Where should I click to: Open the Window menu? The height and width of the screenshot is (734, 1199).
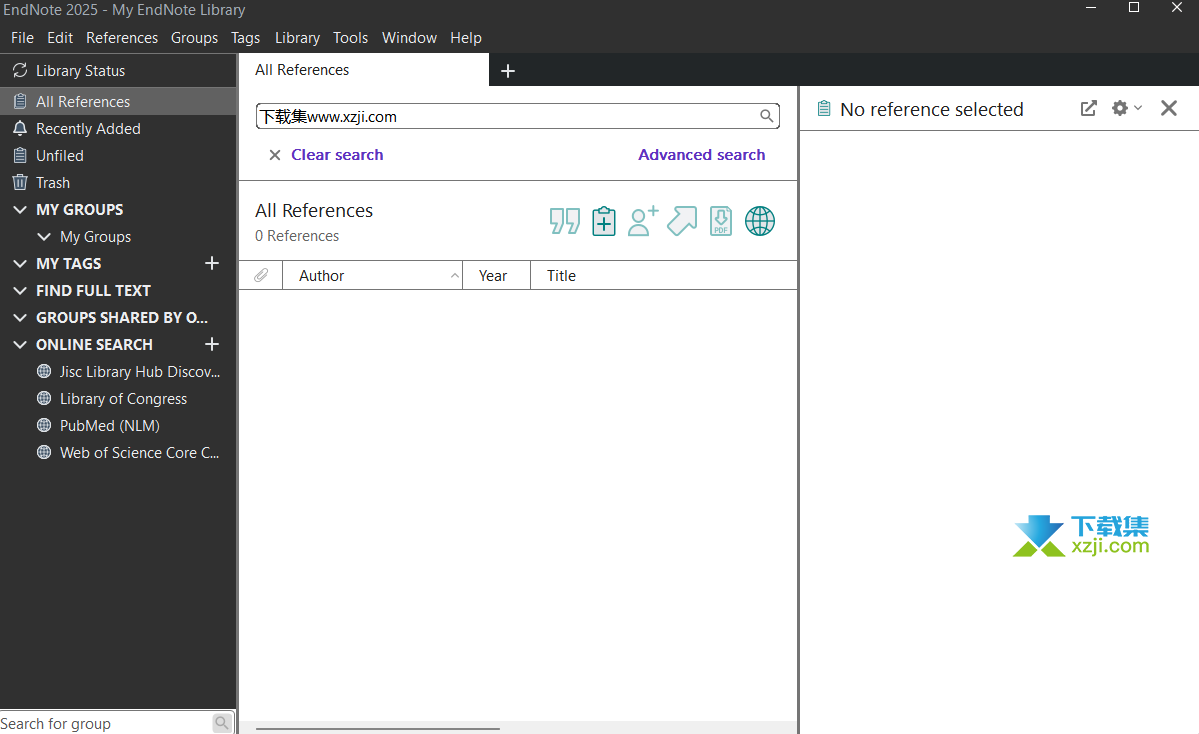(x=409, y=37)
